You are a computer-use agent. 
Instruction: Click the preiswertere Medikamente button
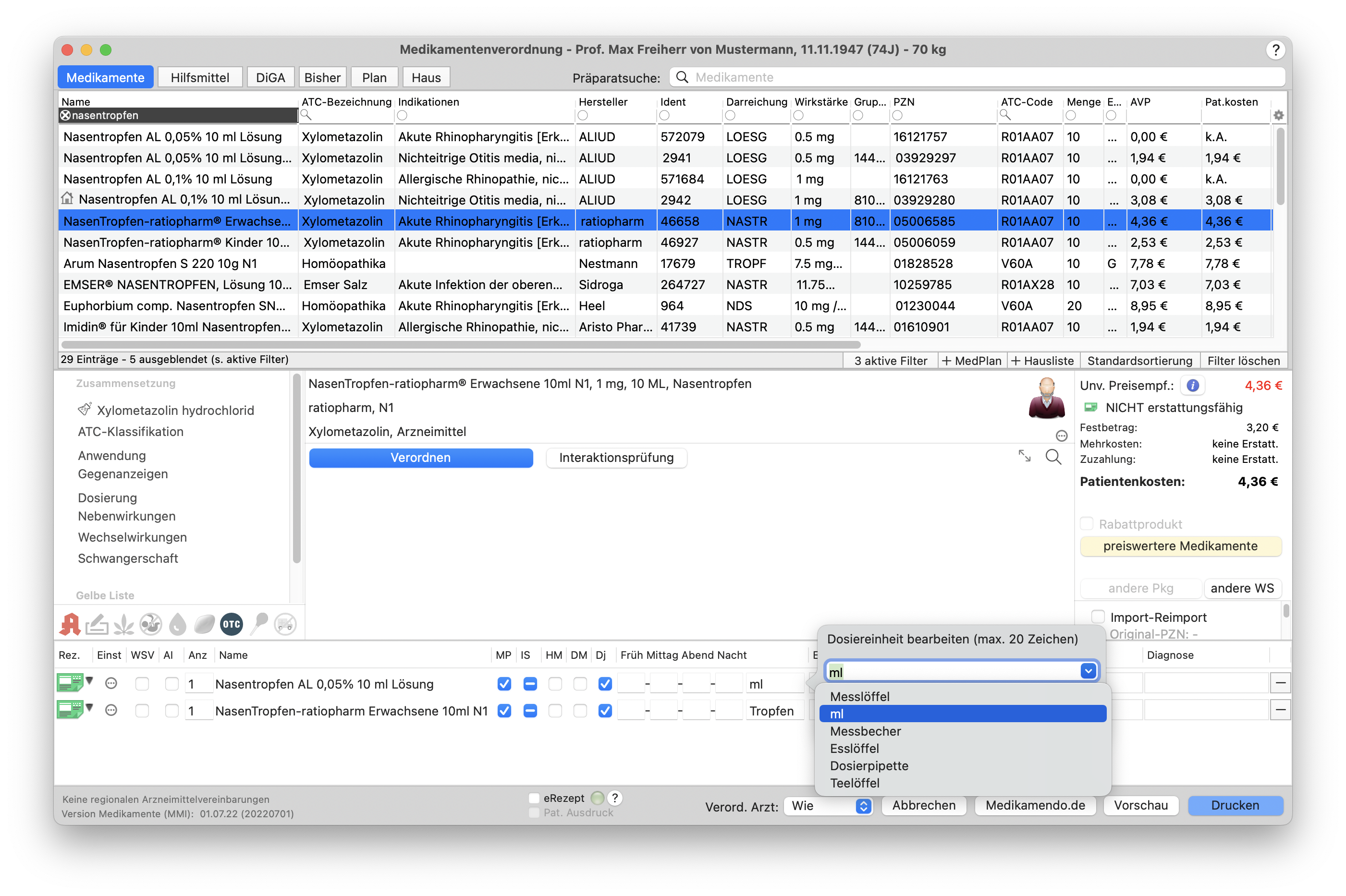point(1180,545)
